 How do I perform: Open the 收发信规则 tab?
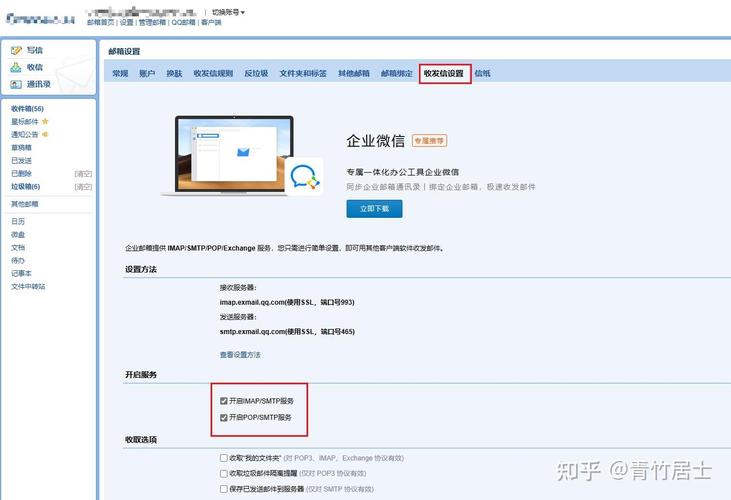(213, 73)
